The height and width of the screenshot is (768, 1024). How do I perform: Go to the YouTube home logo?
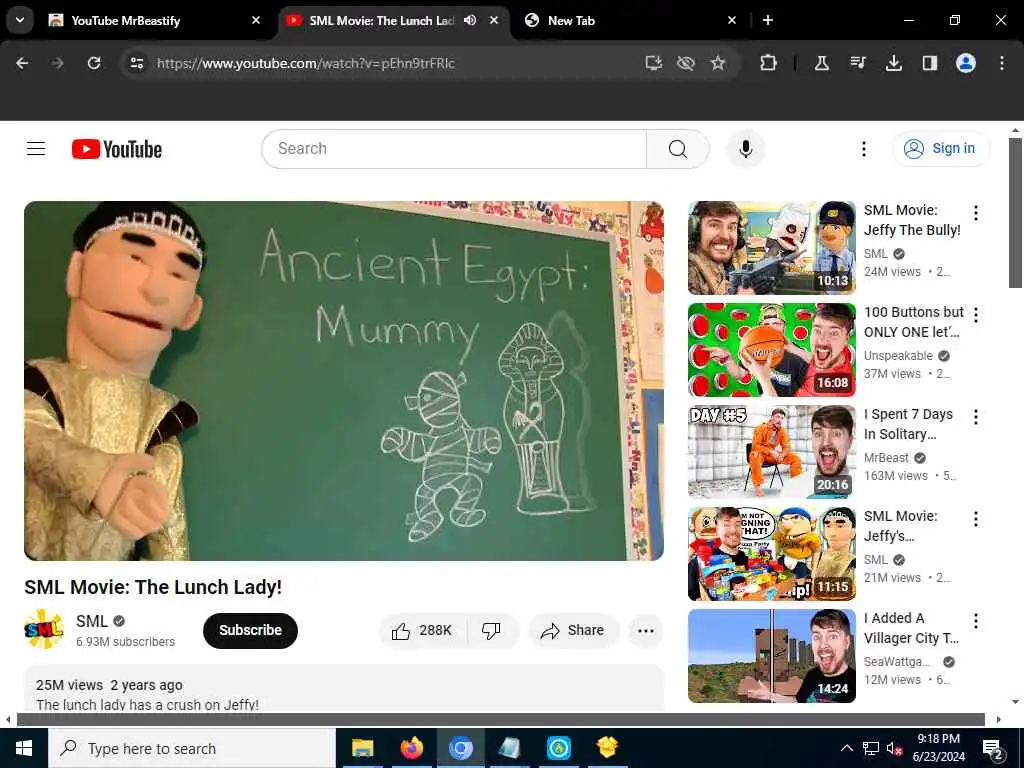point(117,149)
